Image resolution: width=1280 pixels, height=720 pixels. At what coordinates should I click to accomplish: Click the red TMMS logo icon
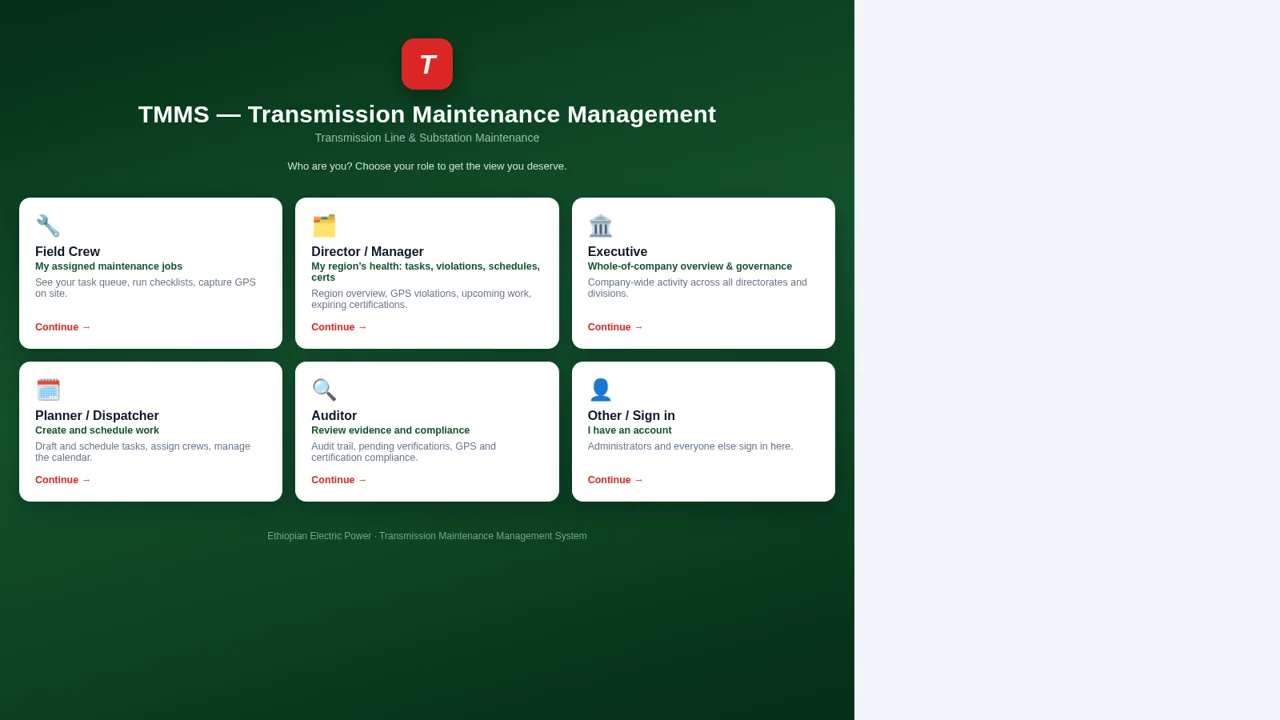coord(427,64)
